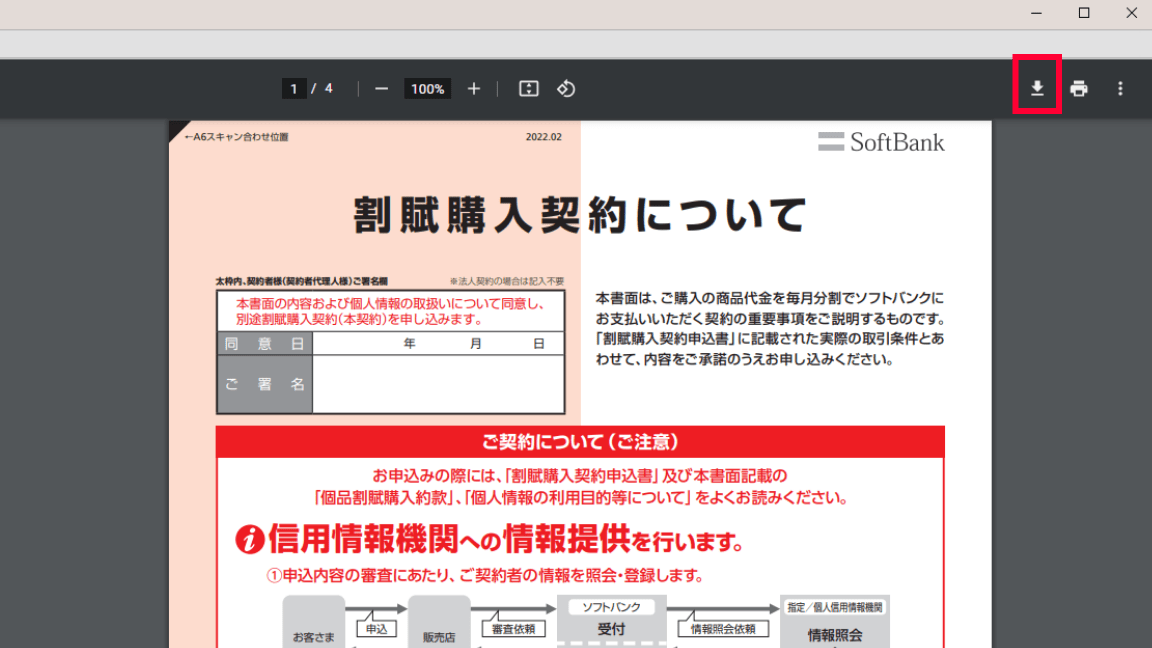The width and height of the screenshot is (1152, 648).
Task: Click the 同意日 date entry row
Action: 438,343
